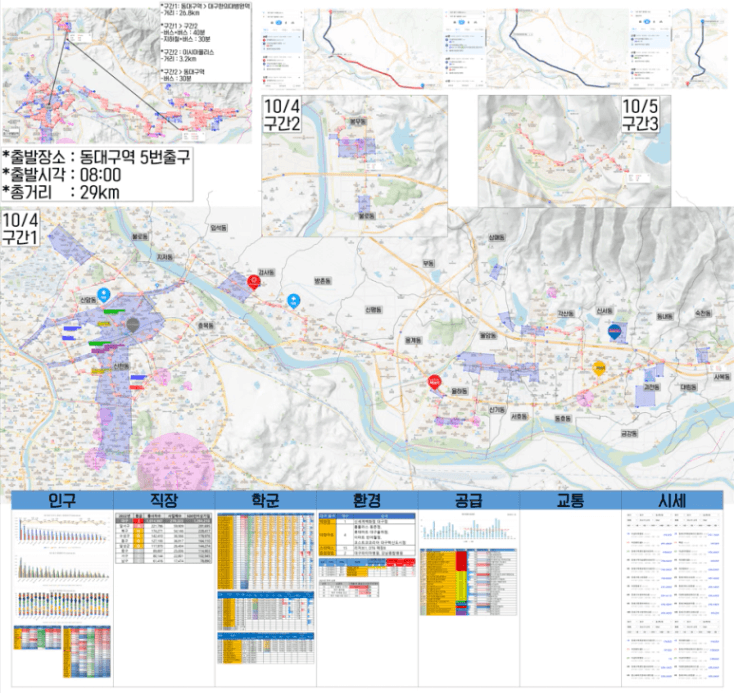Screen dimensions: 734x693
Task: Open the 직장 section header
Action: point(164,500)
